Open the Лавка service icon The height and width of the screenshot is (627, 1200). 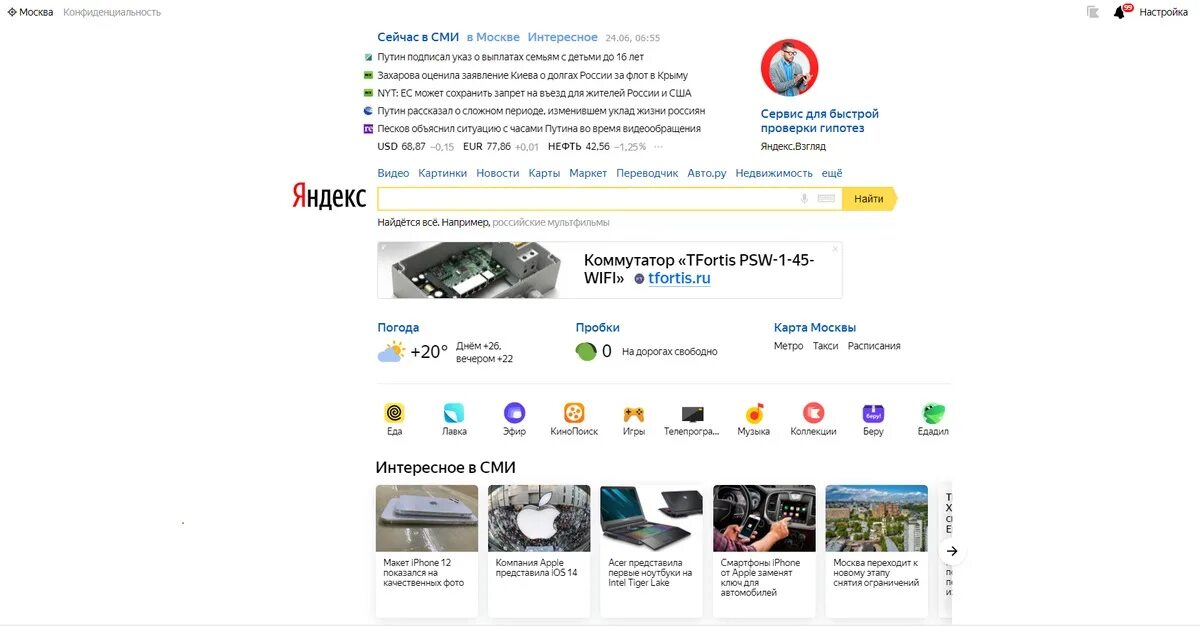454,413
